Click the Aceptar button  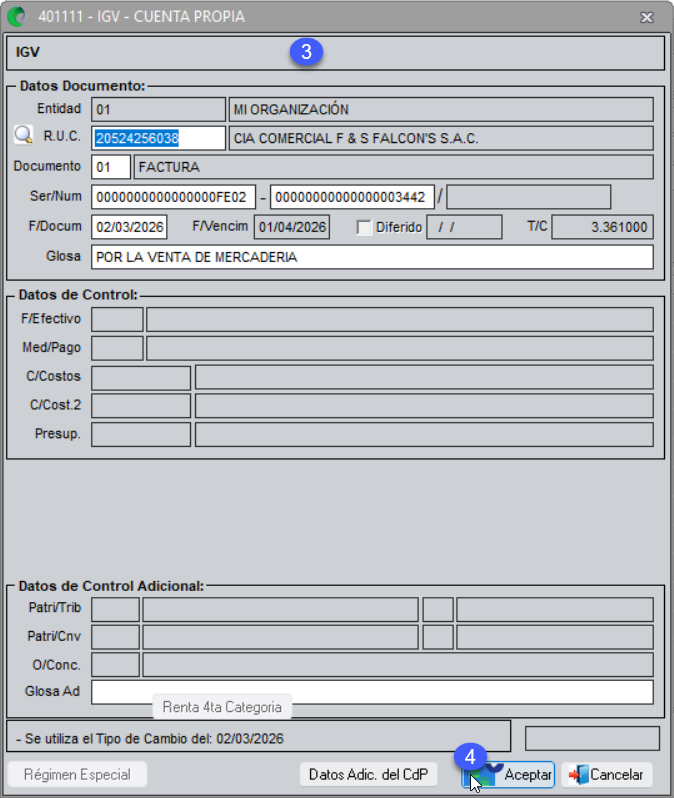[x=508, y=775]
